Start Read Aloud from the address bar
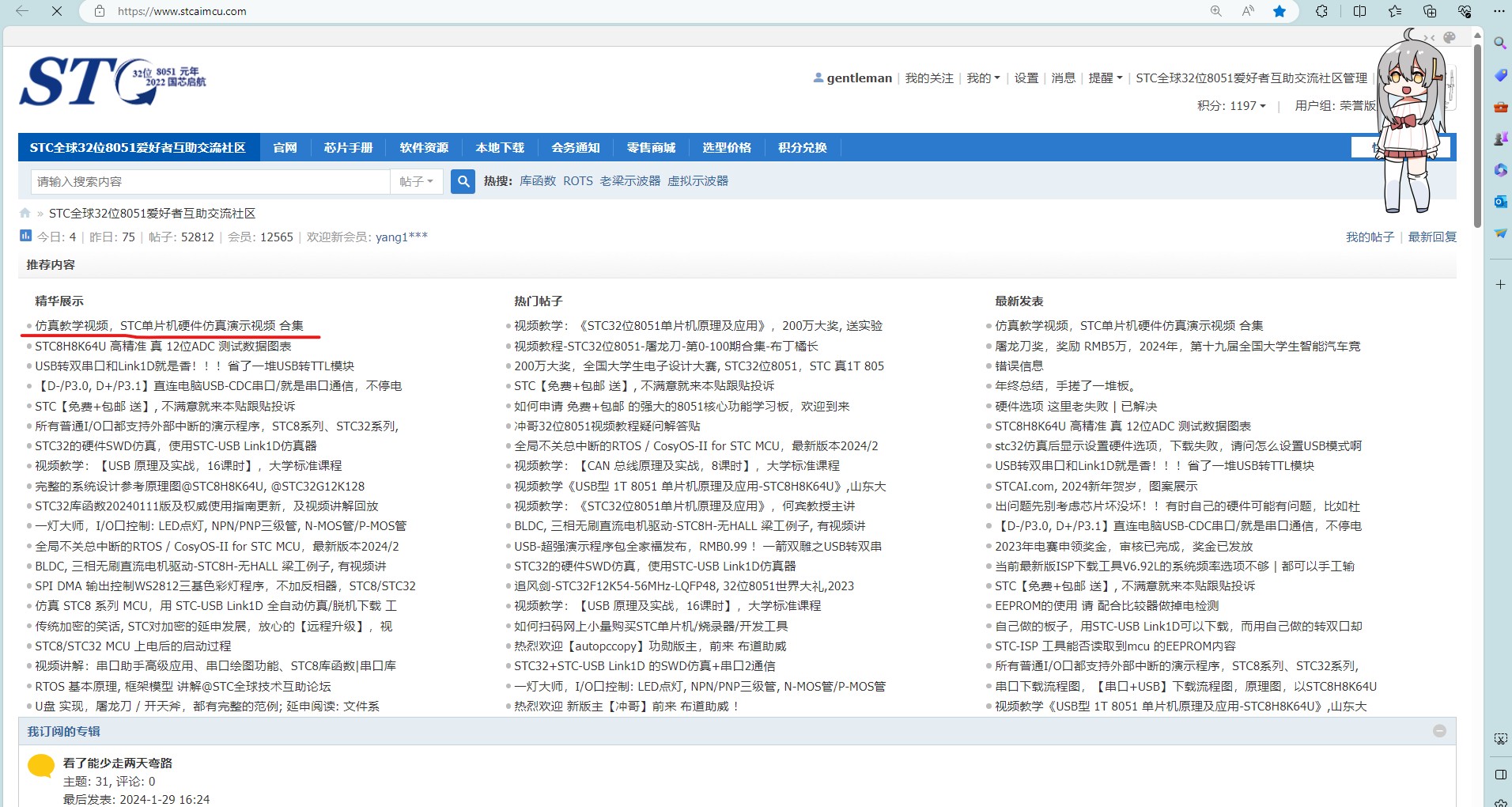The height and width of the screenshot is (807, 1512). point(1248,11)
